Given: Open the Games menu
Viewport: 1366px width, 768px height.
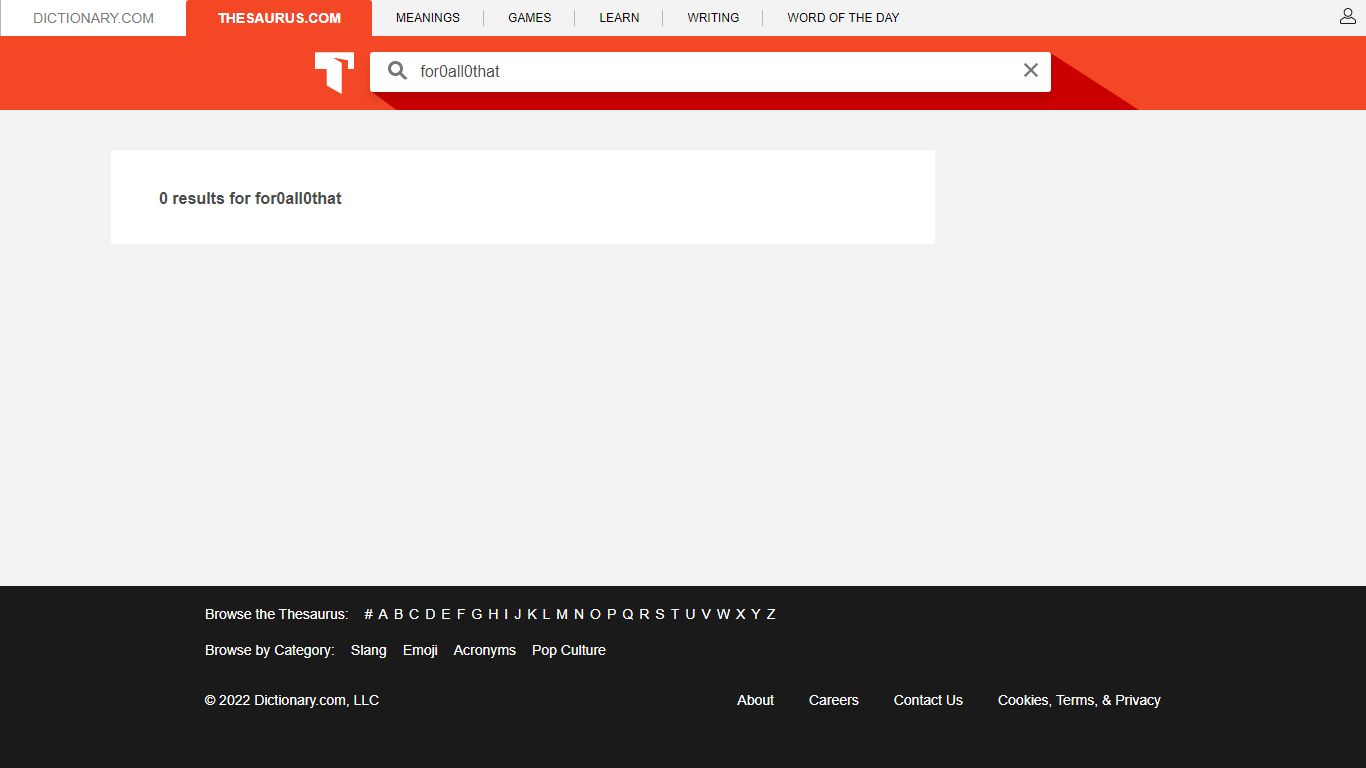Looking at the screenshot, I should (529, 18).
